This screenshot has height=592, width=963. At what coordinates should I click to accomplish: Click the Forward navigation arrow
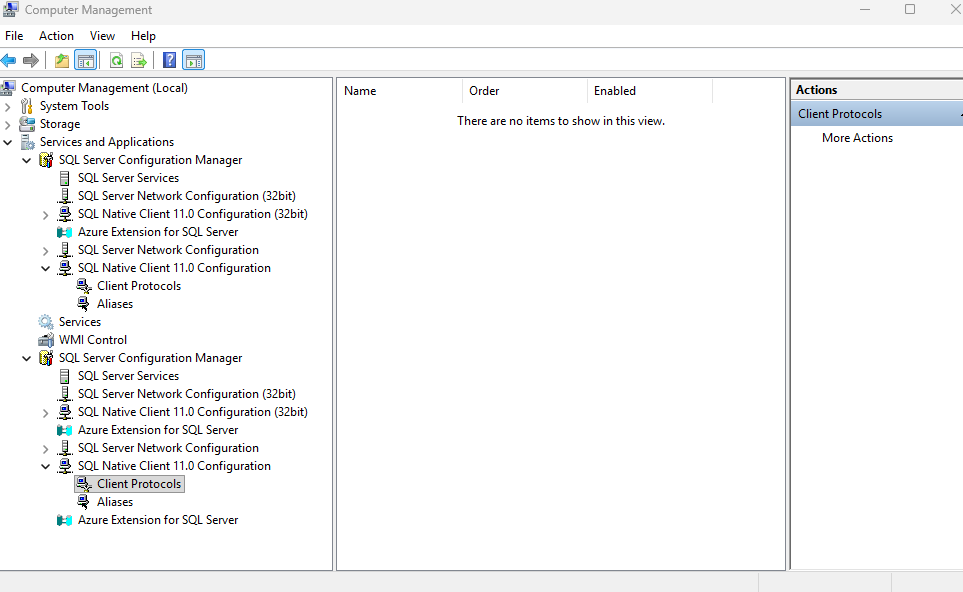(x=30, y=59)
